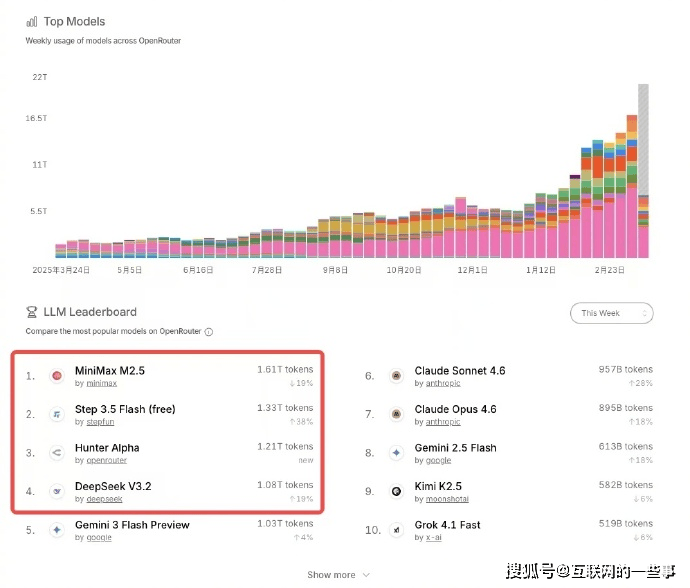Screen dimensions: 690x588
Task: Click the 2月23日 chart axis label
Action: [x=609, y=270]
